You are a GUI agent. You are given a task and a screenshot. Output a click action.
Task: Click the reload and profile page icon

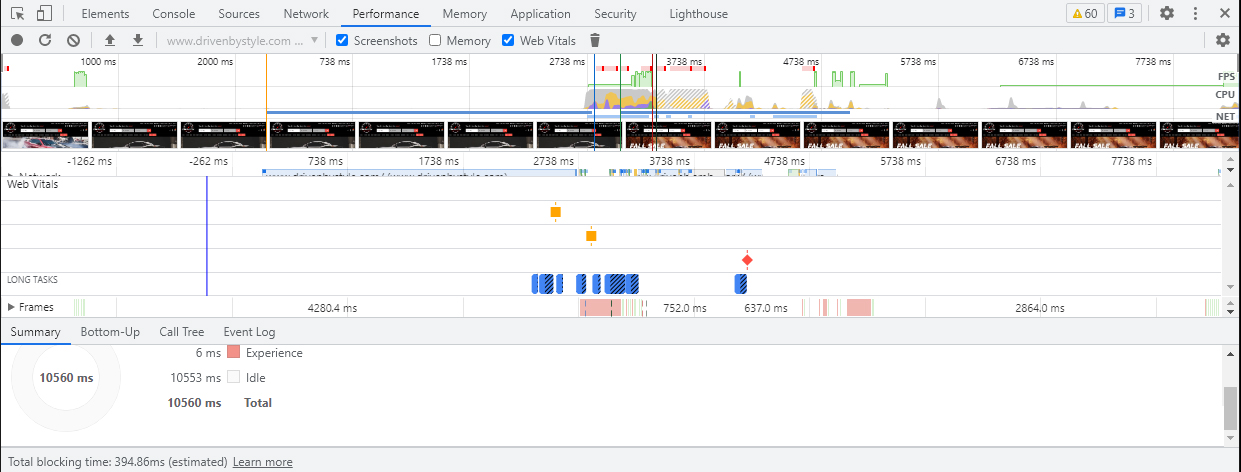[x=45, y=40]
